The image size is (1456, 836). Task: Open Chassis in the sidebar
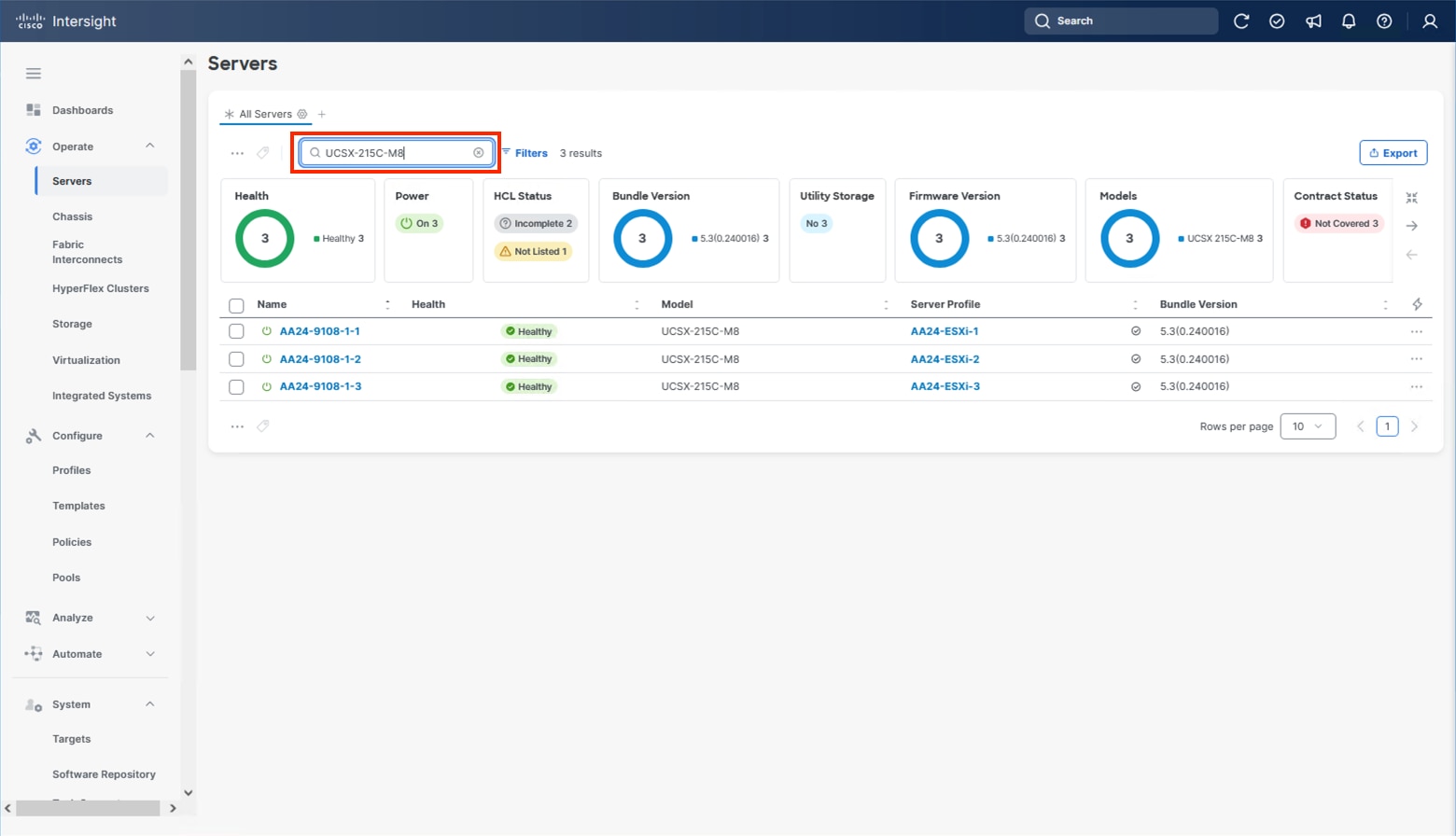(72, 216)
